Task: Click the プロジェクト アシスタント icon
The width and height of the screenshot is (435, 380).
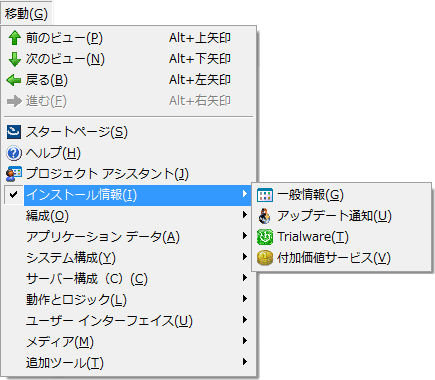Action: [14, 174]
